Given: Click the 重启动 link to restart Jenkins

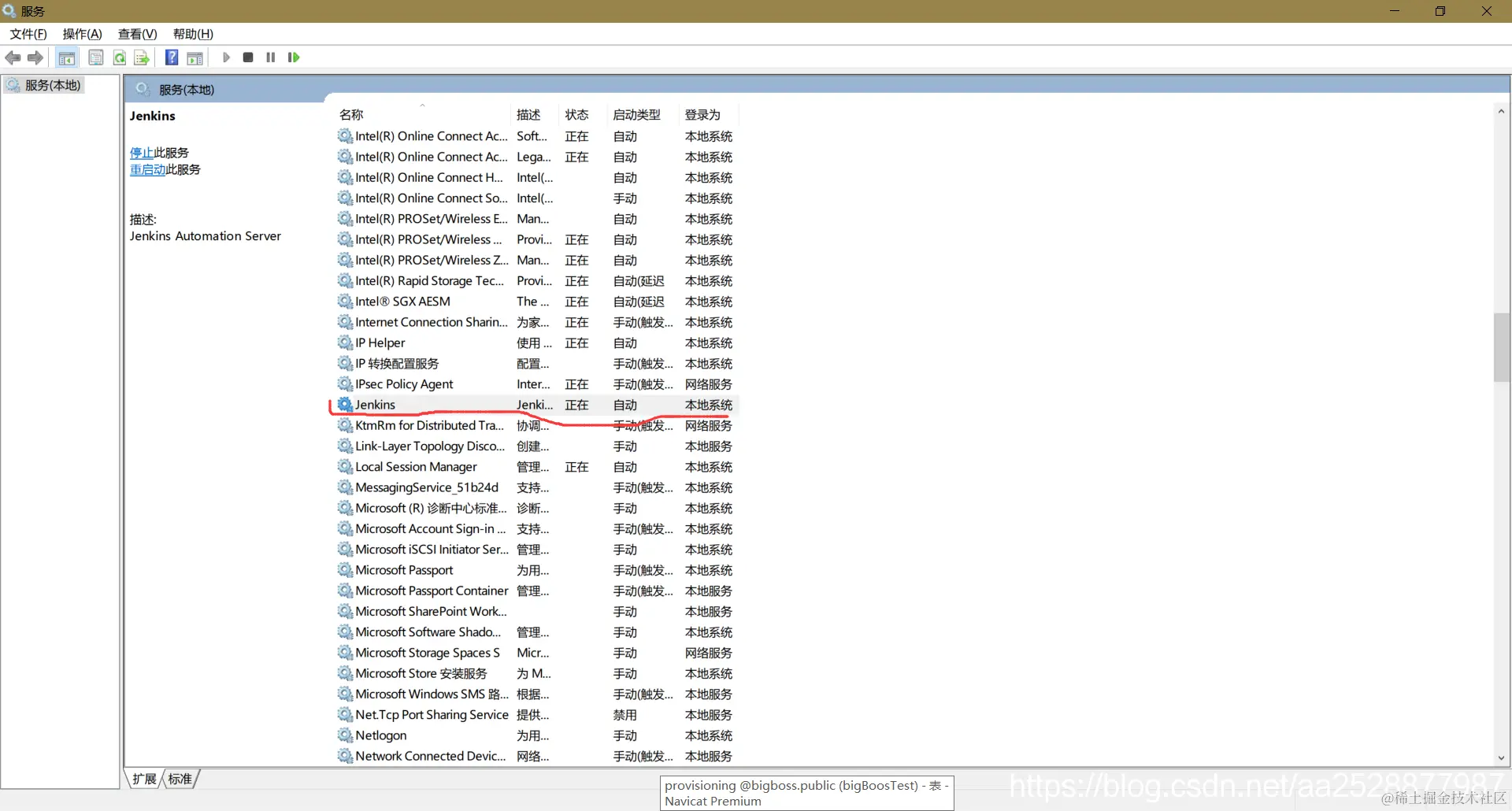Looking at the screenshot, I should click(147, 169).
